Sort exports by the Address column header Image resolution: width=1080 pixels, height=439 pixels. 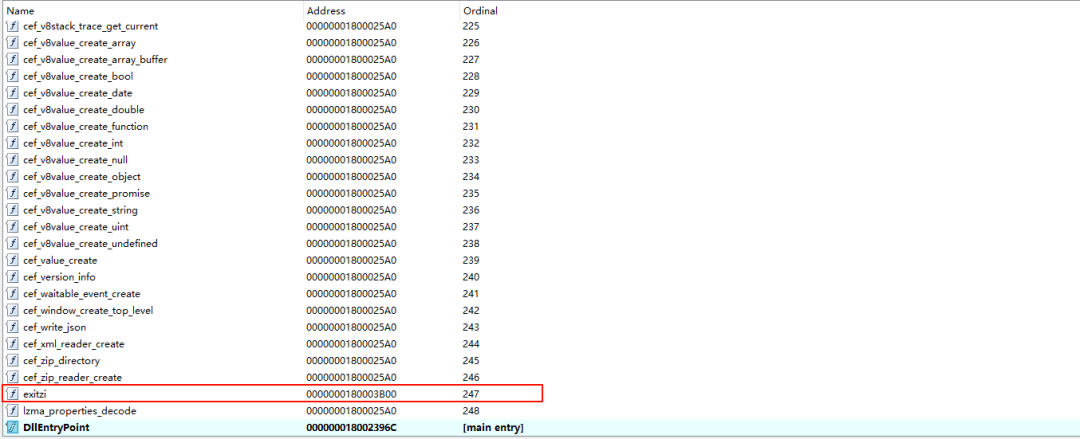[382, 11]
